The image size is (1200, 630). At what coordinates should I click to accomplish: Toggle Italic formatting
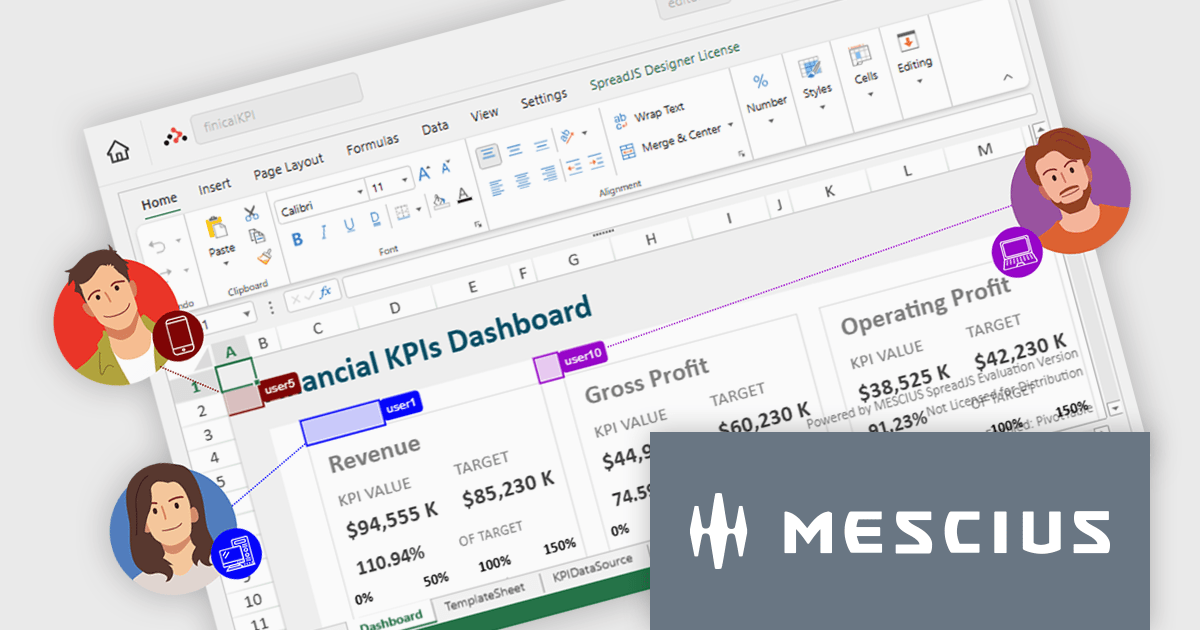pos(323,233)
